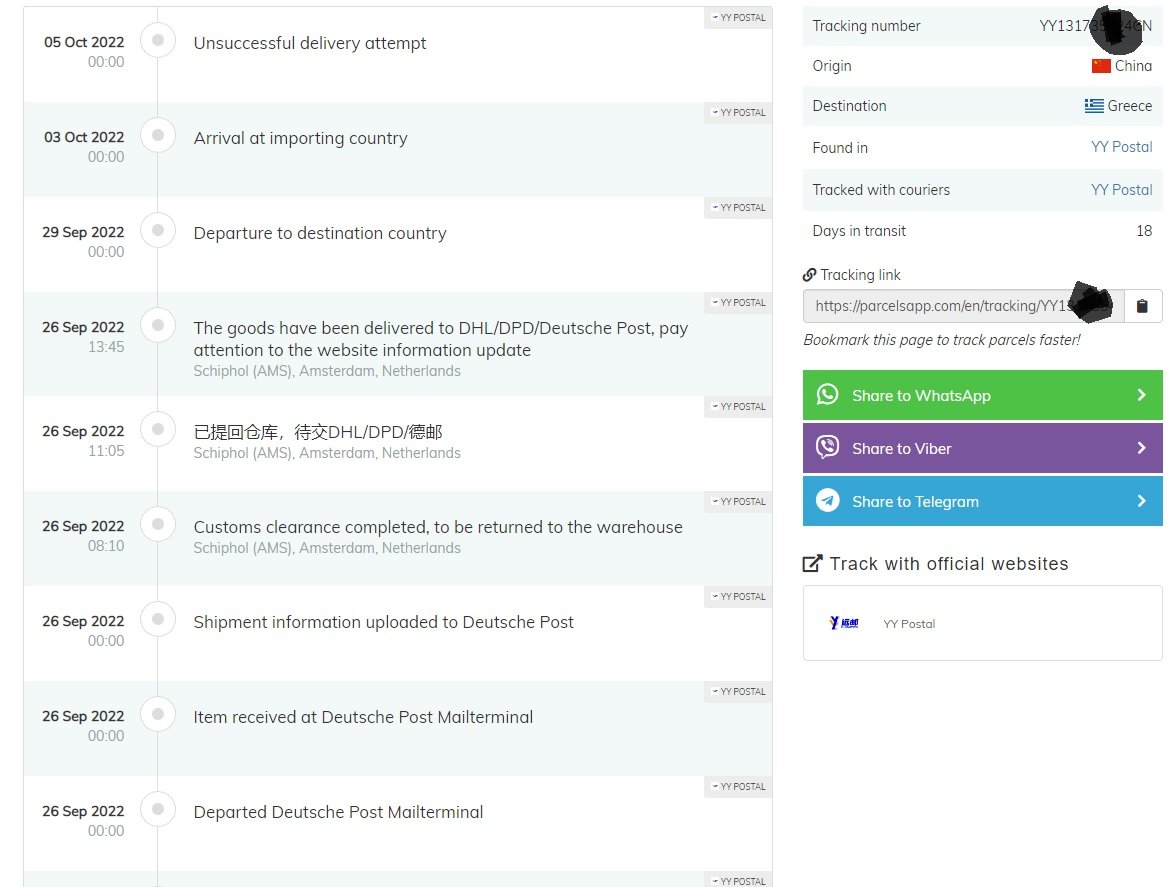Open YY Postal link in Found in row

click(x=1121, y=147)
